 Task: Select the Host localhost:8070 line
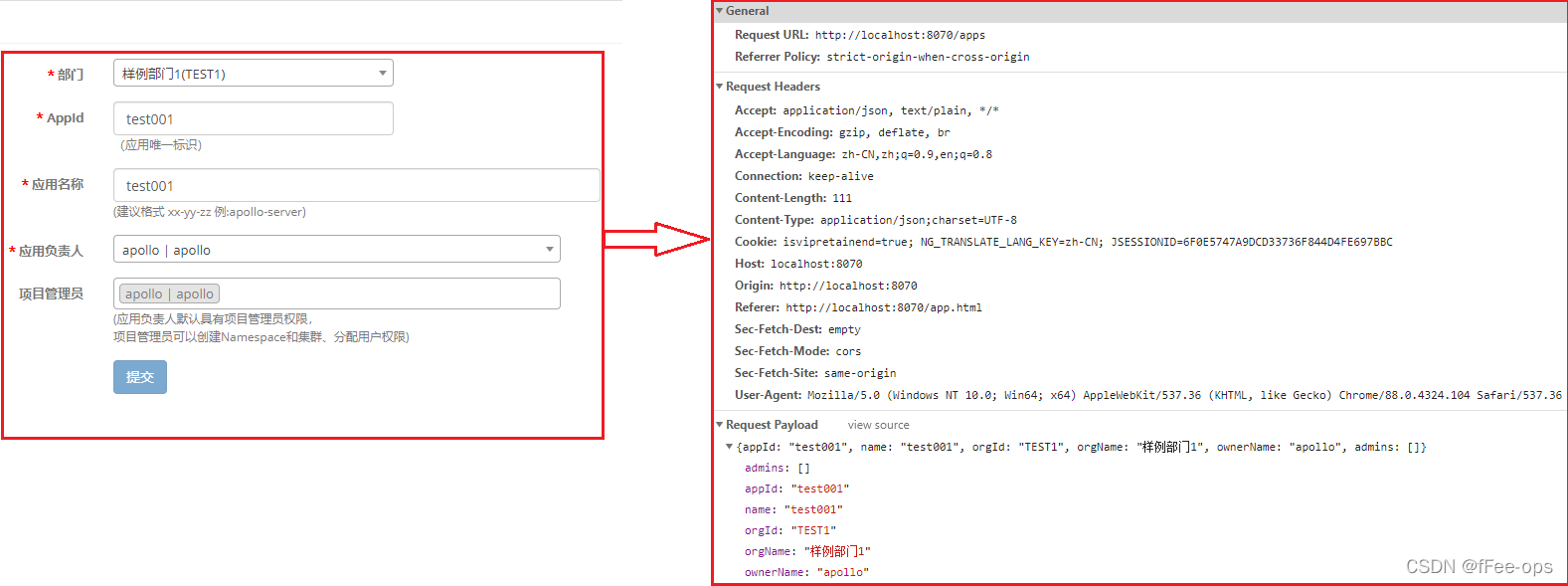tap(798, 264)
